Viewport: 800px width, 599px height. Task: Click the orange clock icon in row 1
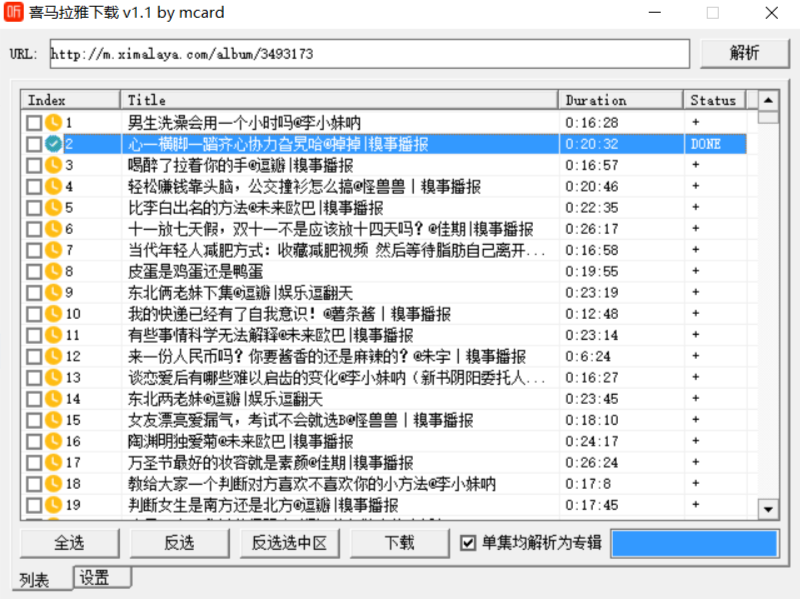click(x=53, y=122)
